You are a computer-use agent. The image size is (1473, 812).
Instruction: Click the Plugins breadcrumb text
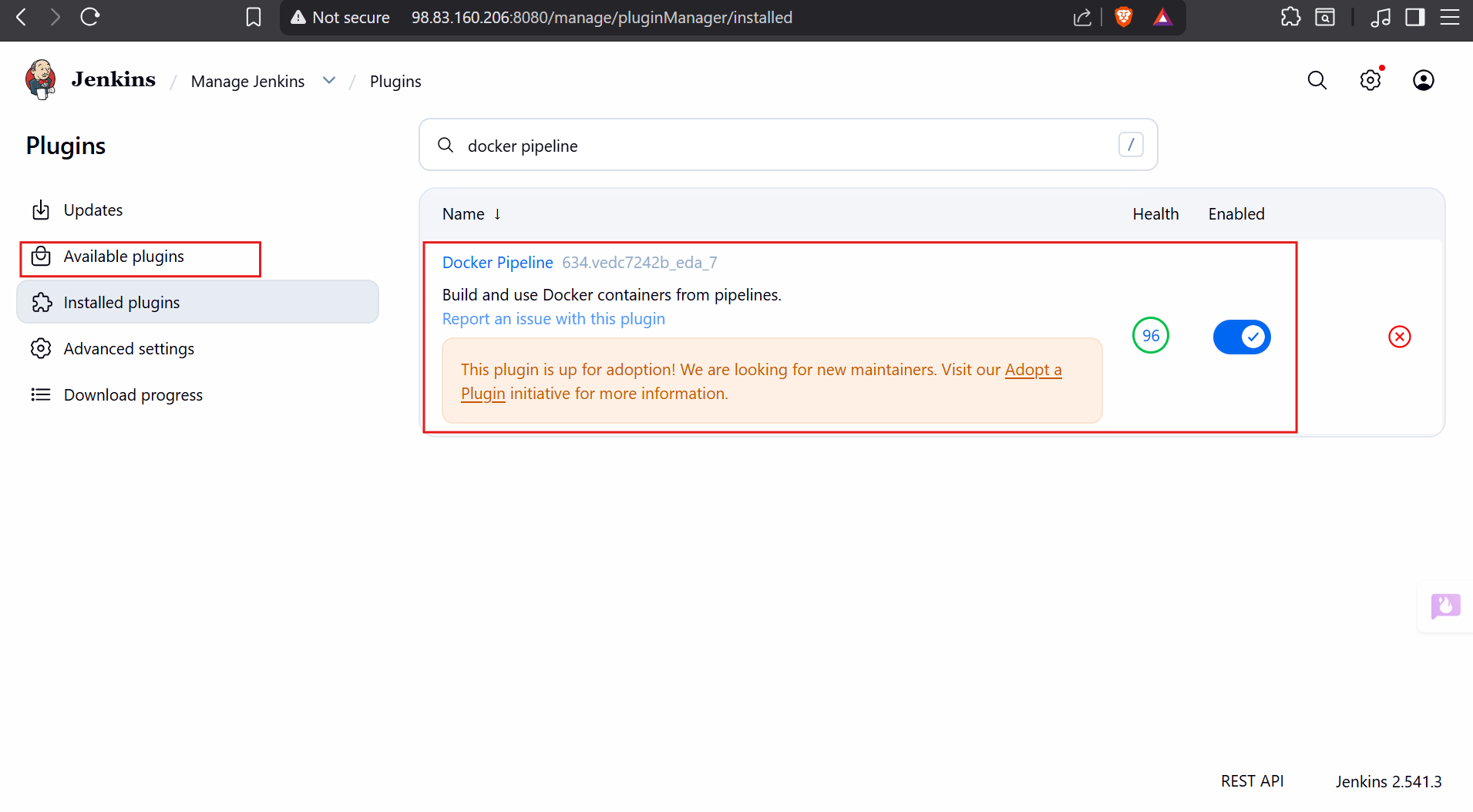tap(395, 81)
